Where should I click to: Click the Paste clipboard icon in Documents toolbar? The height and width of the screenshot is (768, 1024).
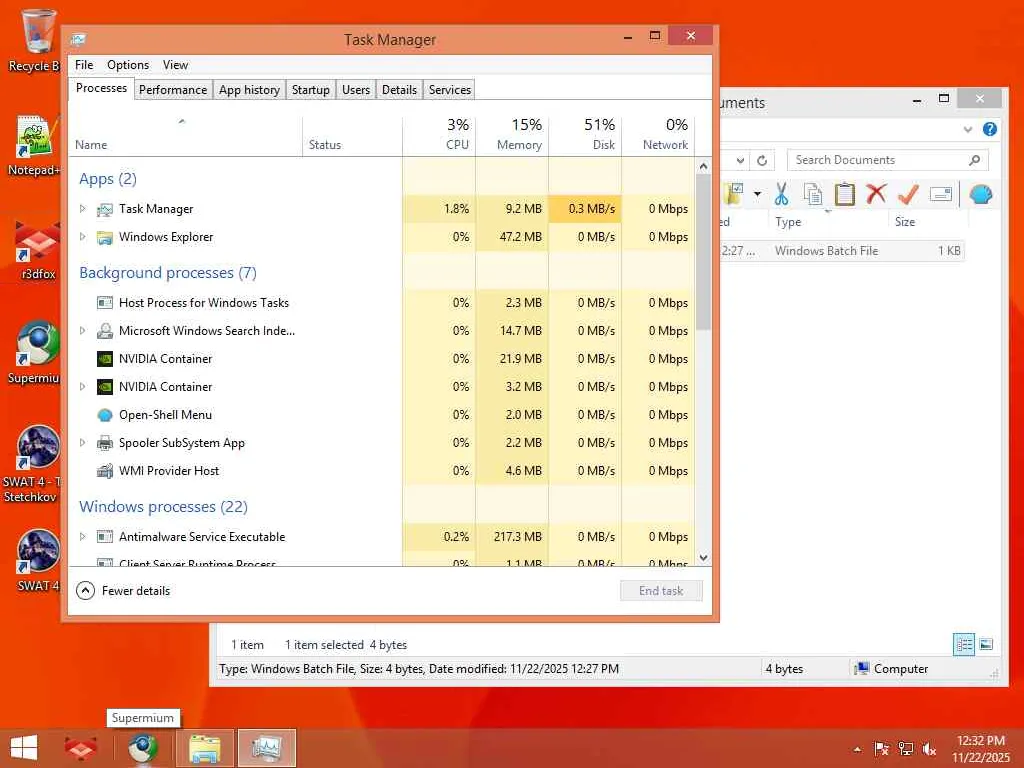tap(844, 194)
